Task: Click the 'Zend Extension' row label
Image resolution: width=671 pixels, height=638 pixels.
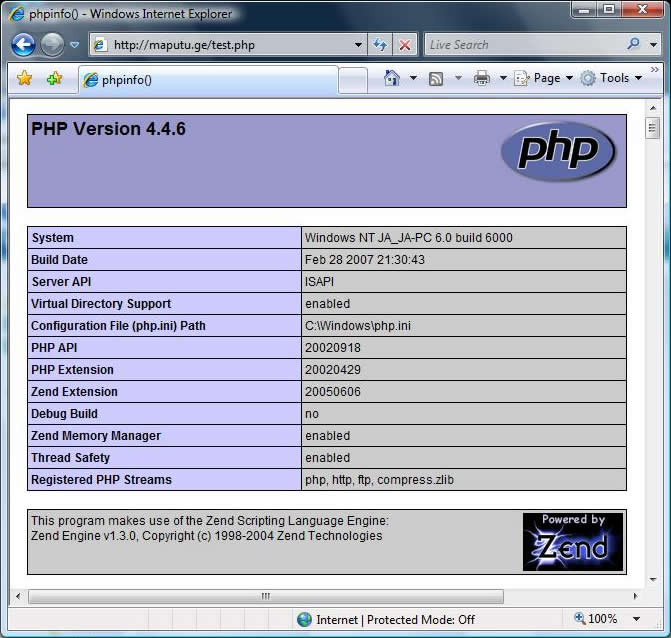Action: coord(74,392)
